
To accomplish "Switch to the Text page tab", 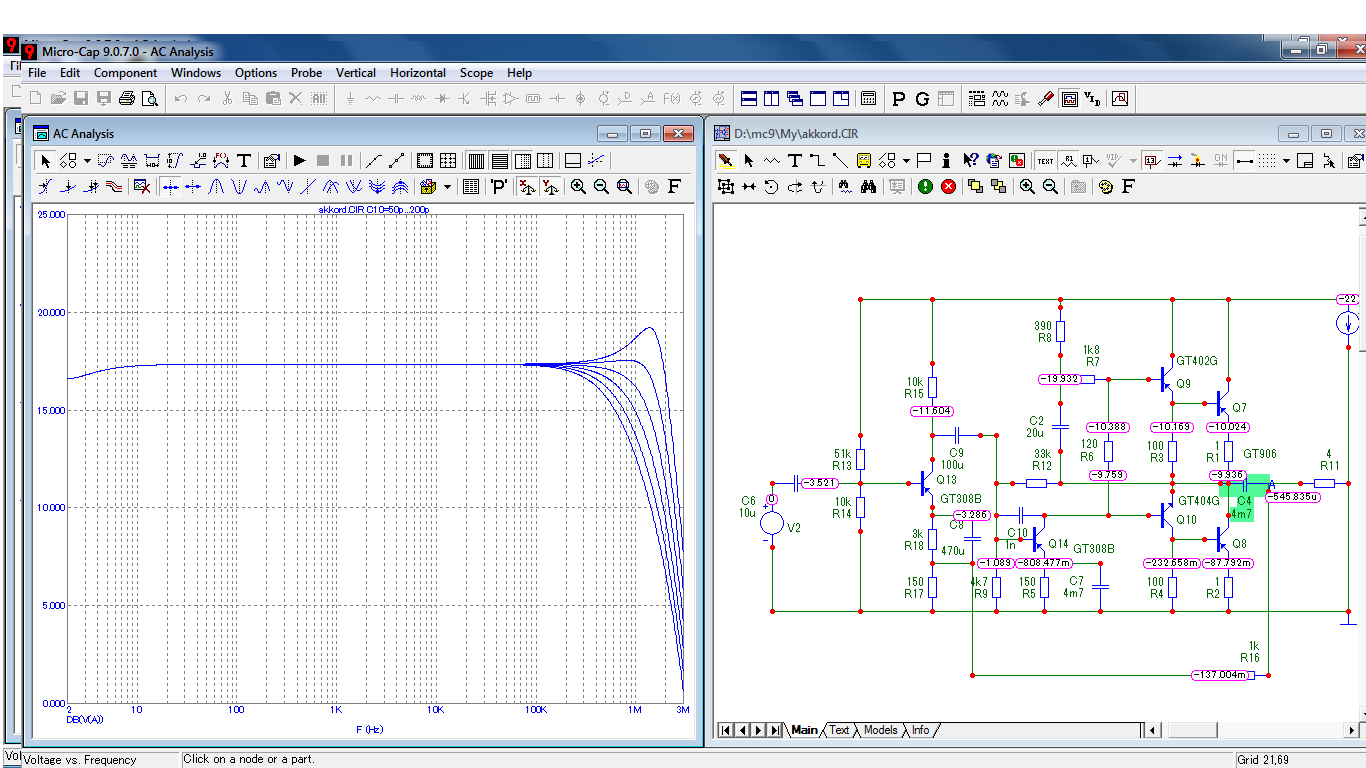I will [839, 730].
